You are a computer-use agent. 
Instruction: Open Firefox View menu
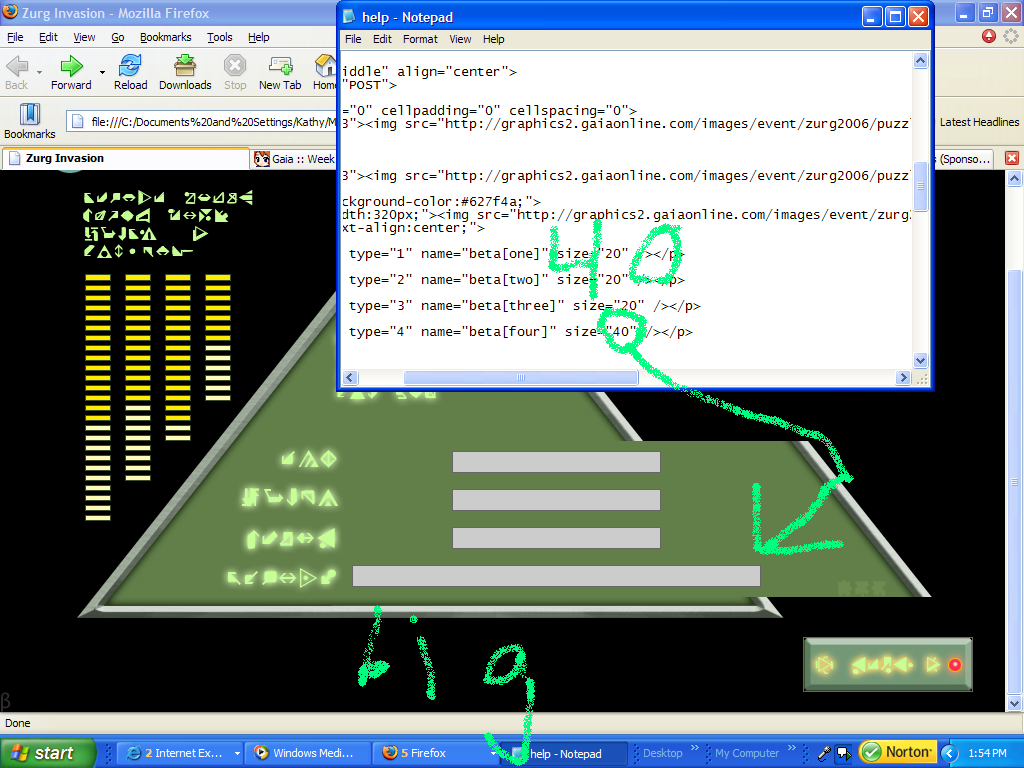click(84, 37)
